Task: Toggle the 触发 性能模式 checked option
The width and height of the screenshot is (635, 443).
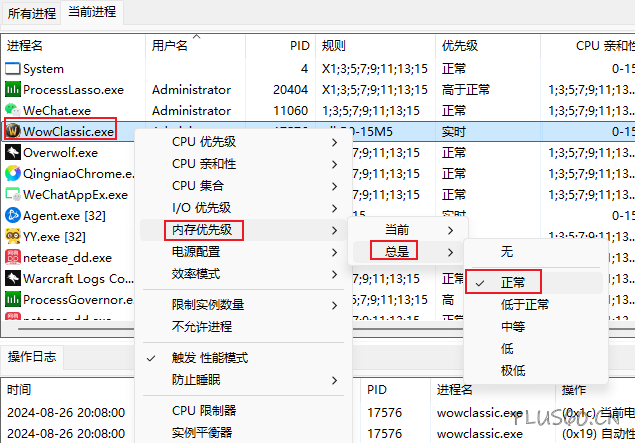Action: [x=210, y=358]
